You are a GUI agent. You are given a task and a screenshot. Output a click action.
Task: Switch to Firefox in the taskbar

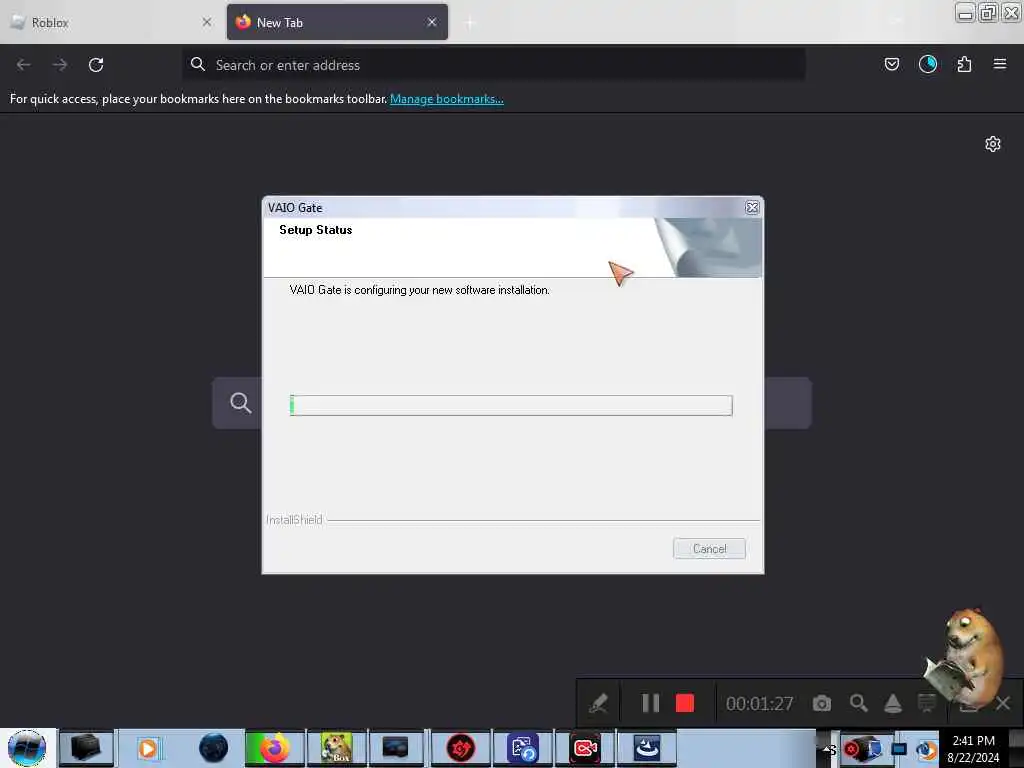click(274, 748)
